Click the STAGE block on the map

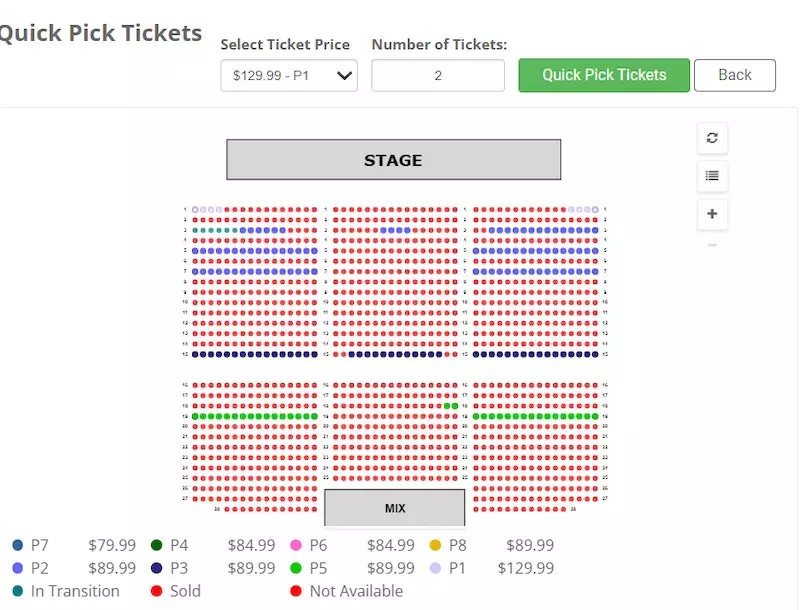pos(393,160)
